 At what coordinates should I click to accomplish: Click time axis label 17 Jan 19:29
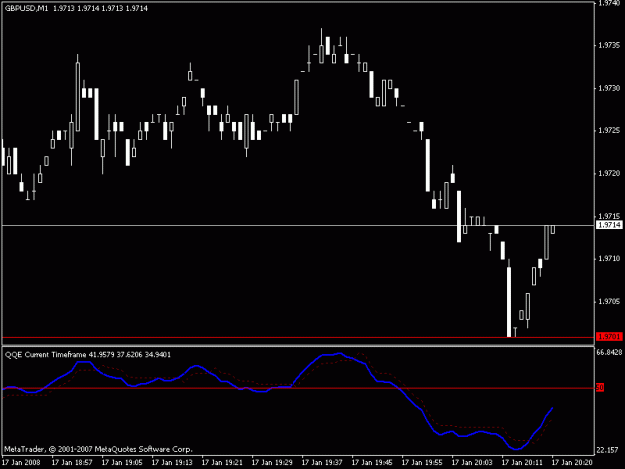(x=272, y=462)
